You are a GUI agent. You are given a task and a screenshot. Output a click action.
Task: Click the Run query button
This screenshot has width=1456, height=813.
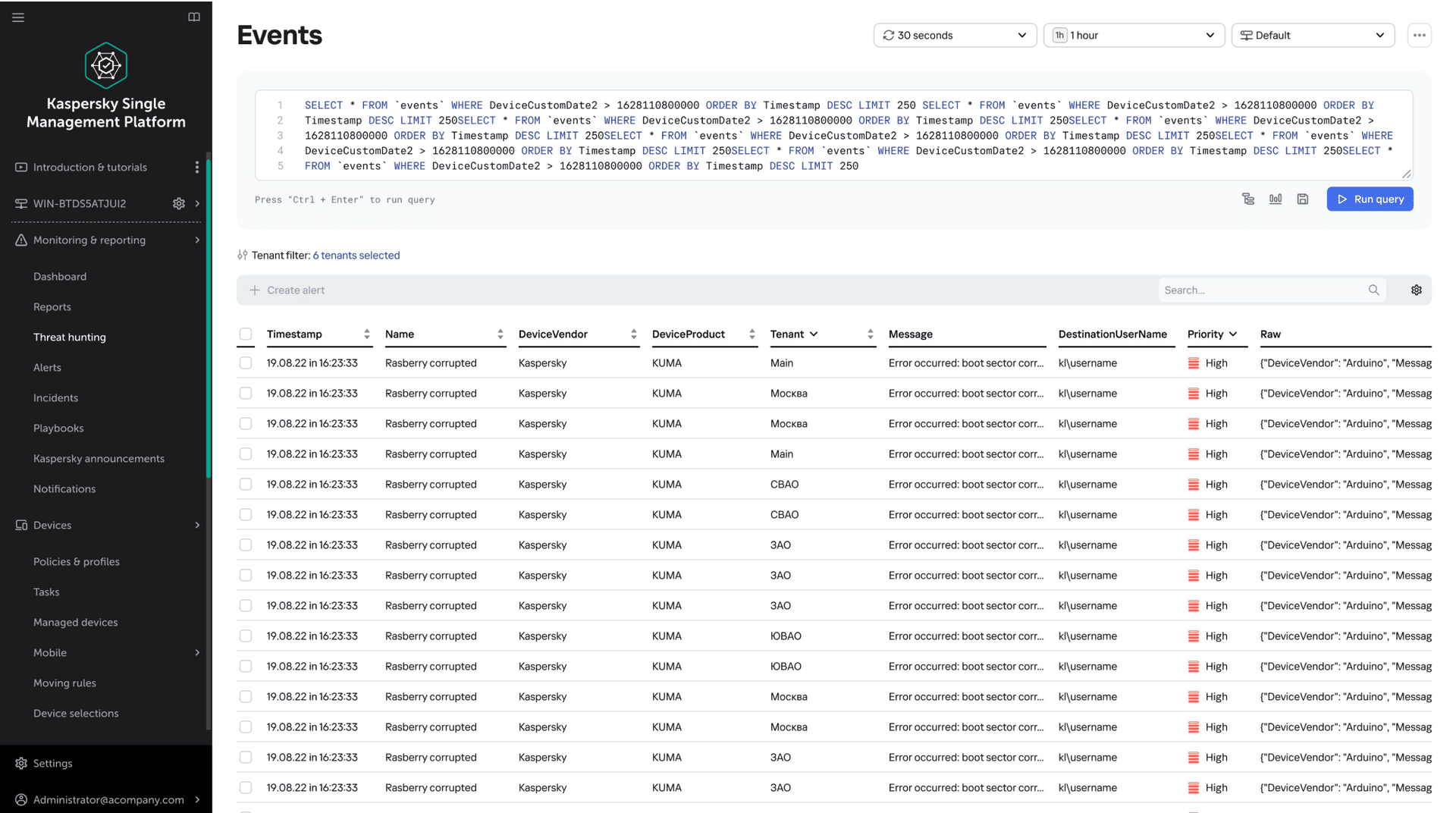coord(1370,199)
